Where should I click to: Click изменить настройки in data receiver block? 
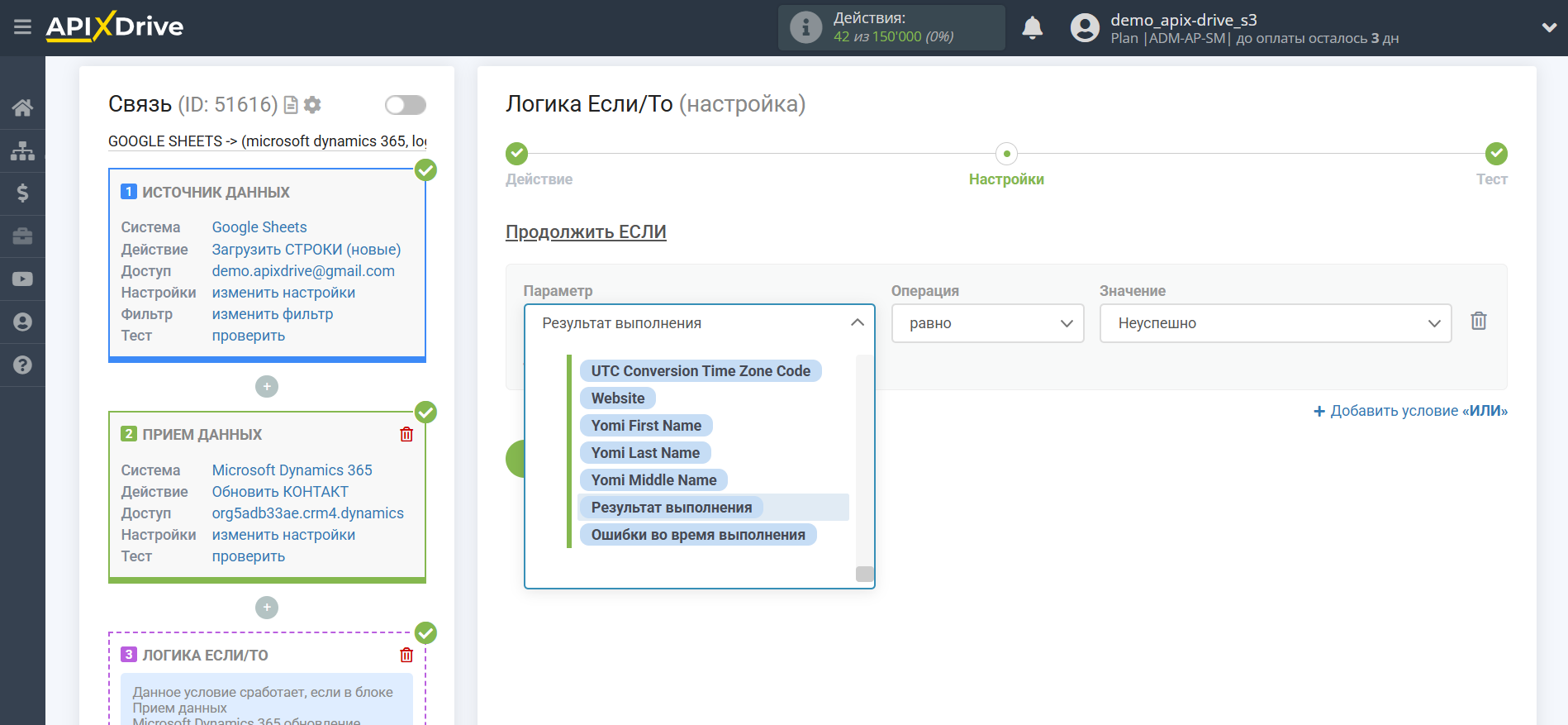pyautogui.click(x=283, y=535)
